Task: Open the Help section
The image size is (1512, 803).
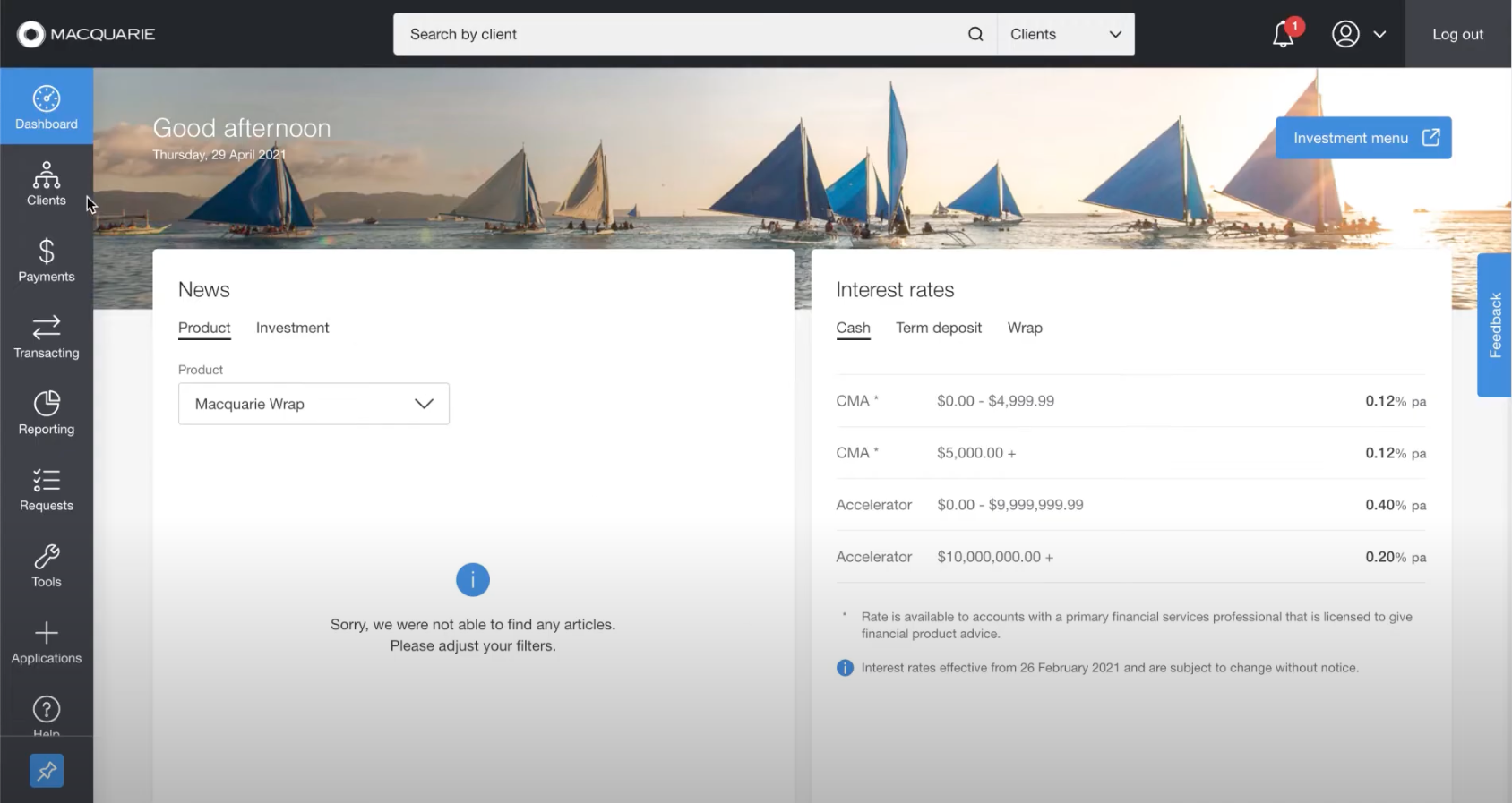Action: 47,714
